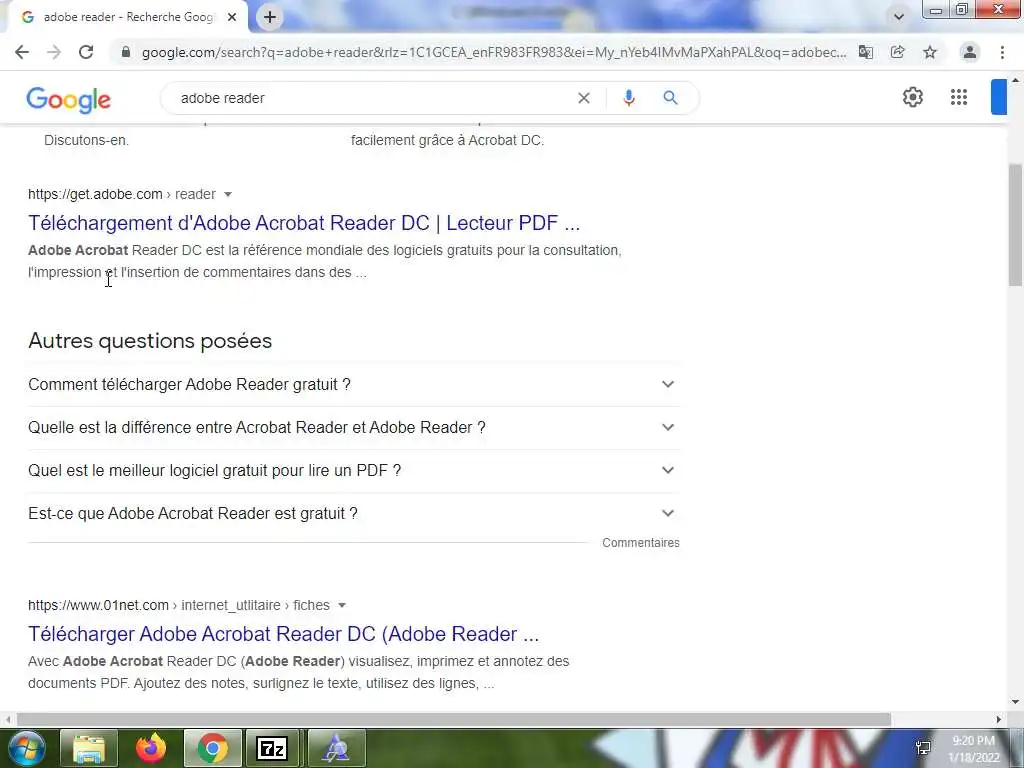Click the get.adobe.com reader URL text

click(x=121, y=195)
